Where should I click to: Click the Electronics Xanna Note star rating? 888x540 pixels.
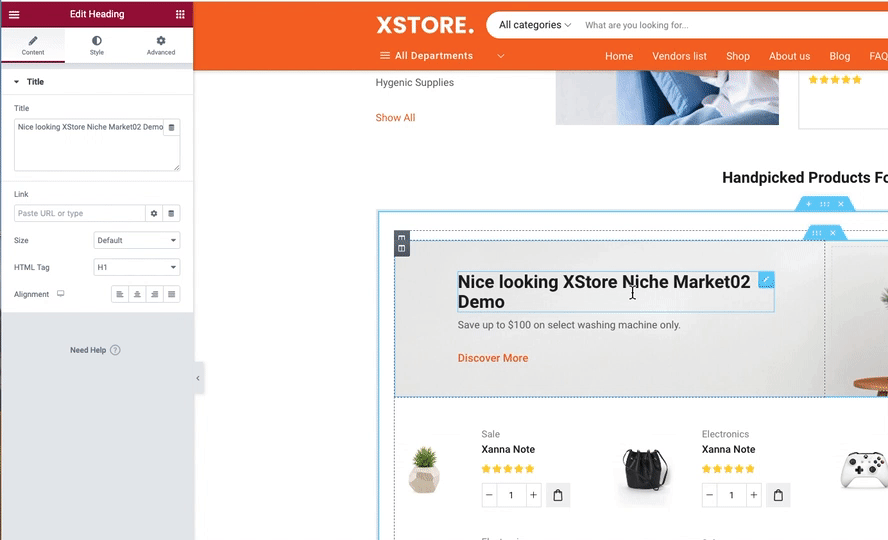(x=728, y=469)
